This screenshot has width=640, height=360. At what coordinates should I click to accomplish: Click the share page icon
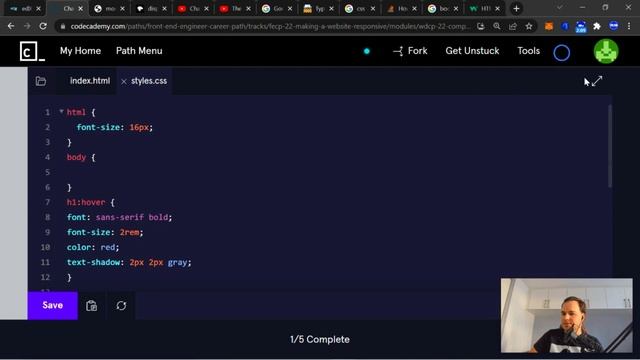tap(513, 27)
